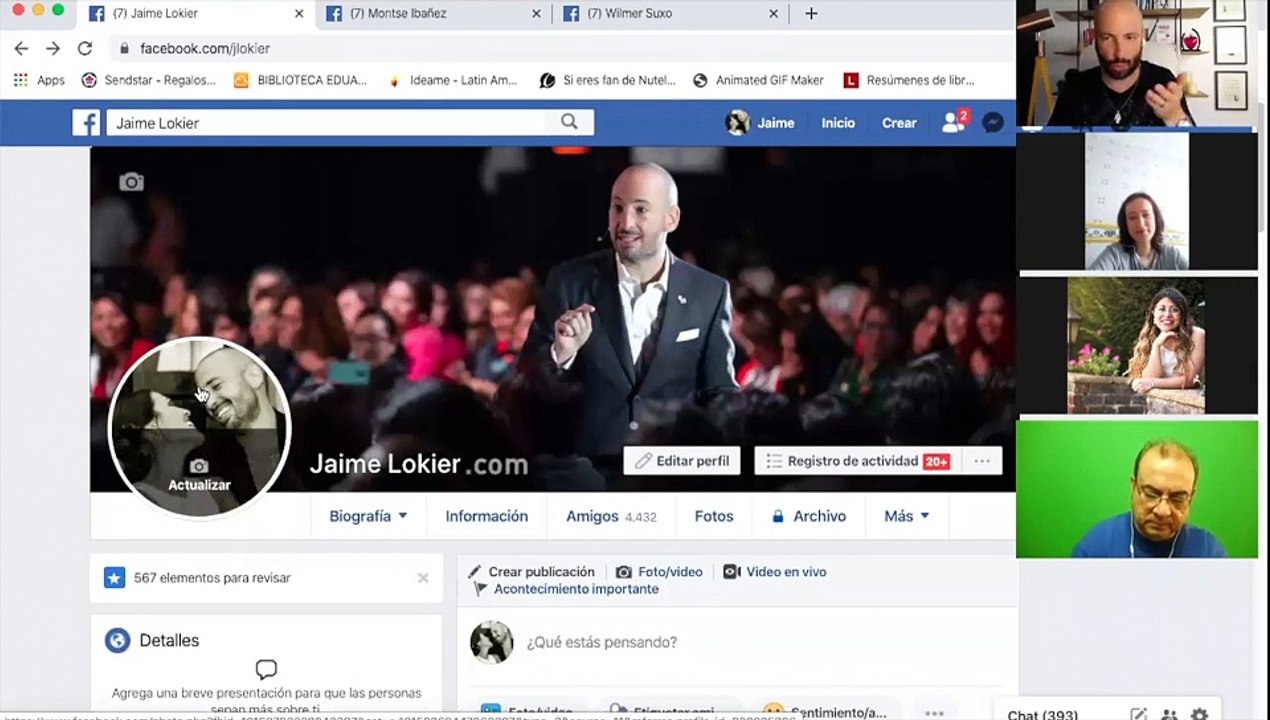Screen dimensions: 1270x720
Task: Click Foto/video in composer header
Action: [x=659, y=572]
